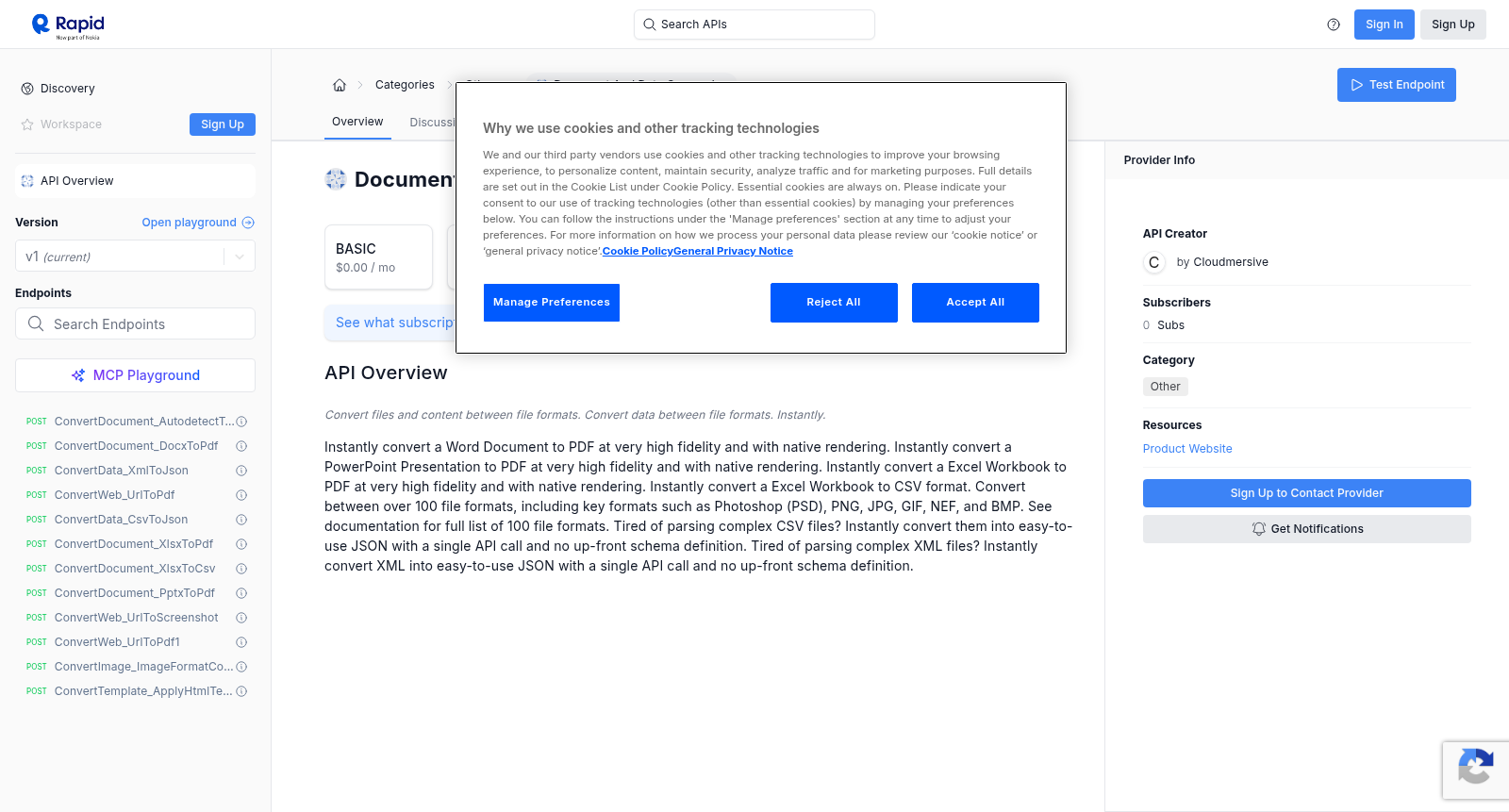This screenshot has height=812, width=1509.
Task: Click the Cloudmersive creator avatar
Action: tap(1153, 262)
